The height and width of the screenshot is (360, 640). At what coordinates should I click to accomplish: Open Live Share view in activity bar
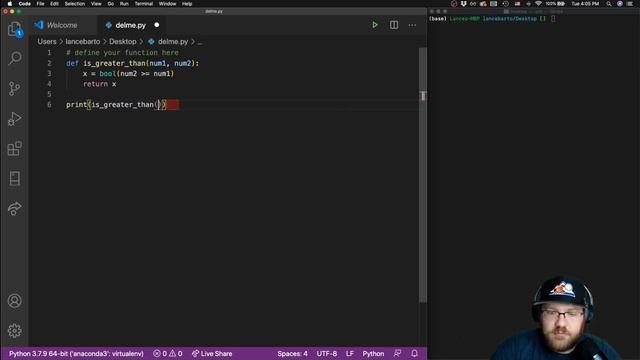(x=15, y=209)
